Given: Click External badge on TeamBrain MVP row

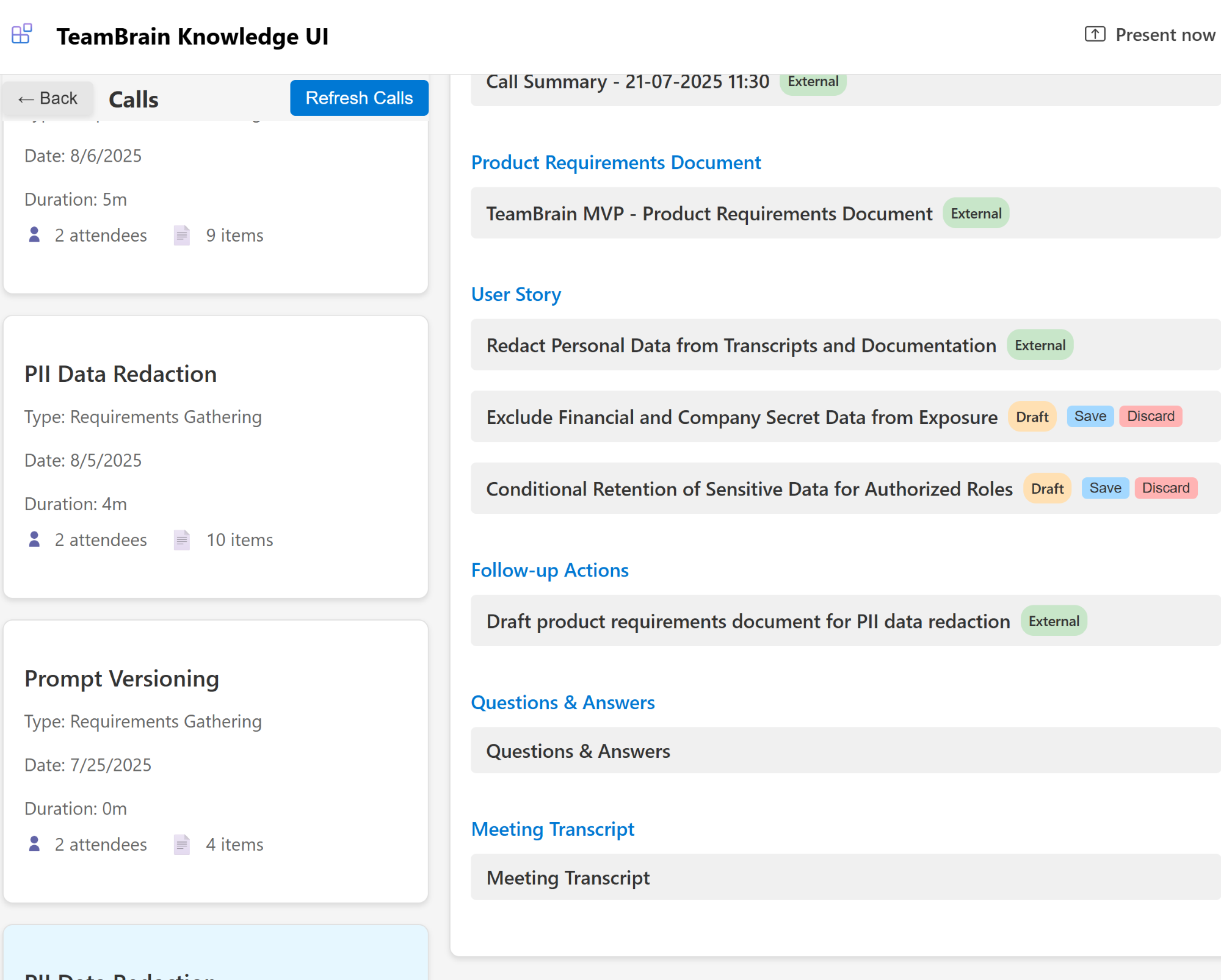Looking at the screenshot, I should pyautogui.click(x=976, y=213).
